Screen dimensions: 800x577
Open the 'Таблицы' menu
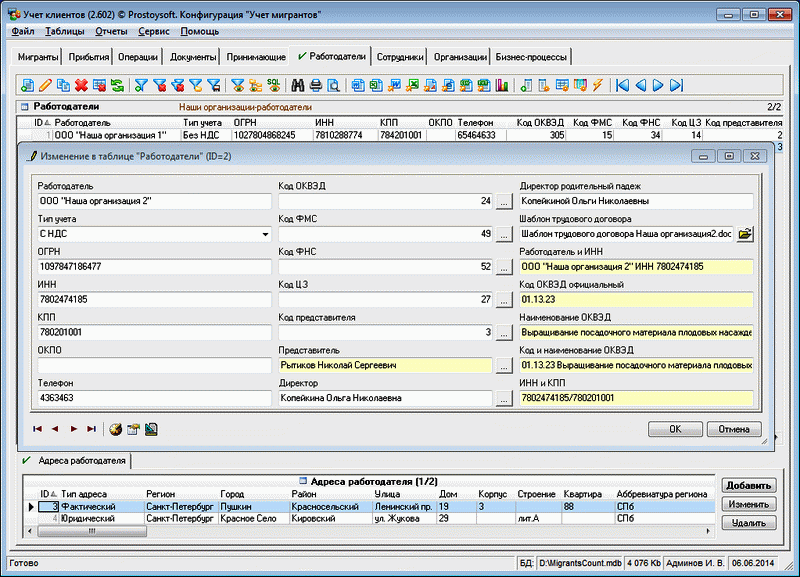coord(65,32)
